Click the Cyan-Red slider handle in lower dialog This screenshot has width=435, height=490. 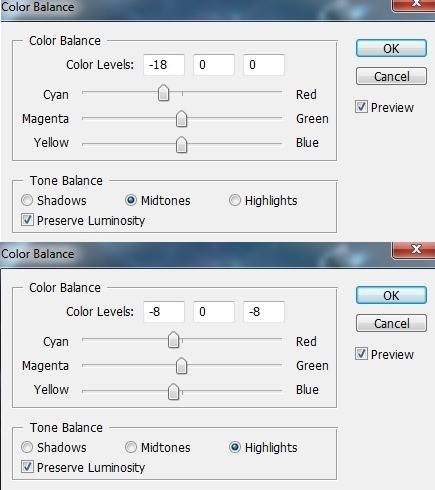click(174, 340)
